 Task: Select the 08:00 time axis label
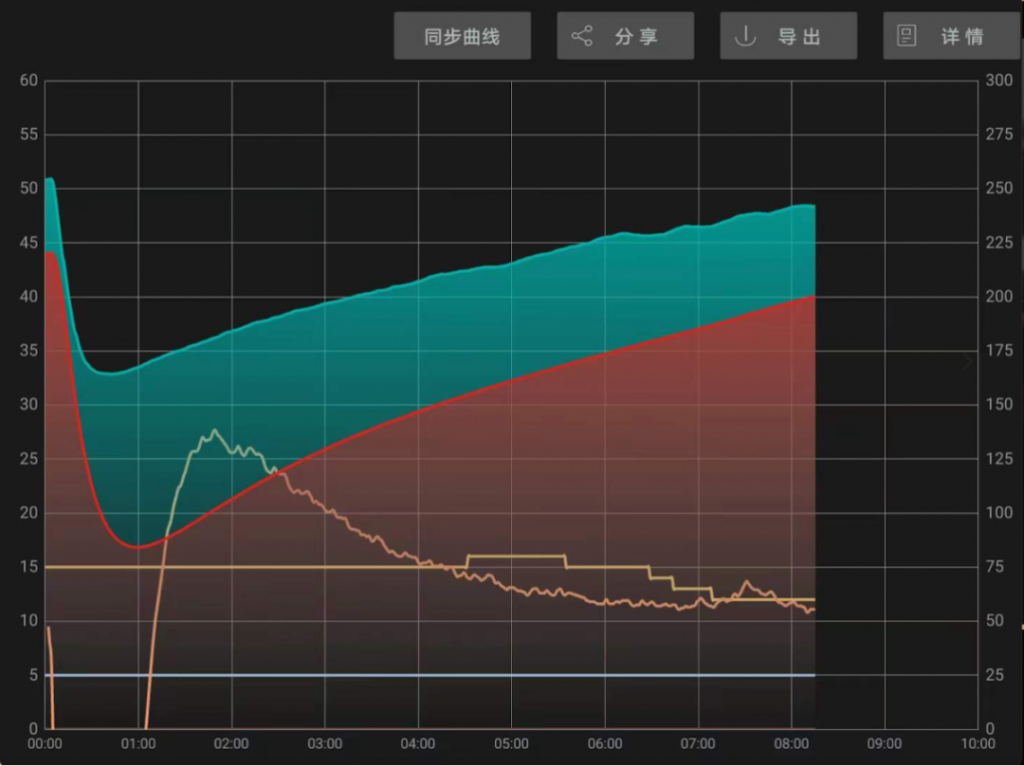point(792,744)
